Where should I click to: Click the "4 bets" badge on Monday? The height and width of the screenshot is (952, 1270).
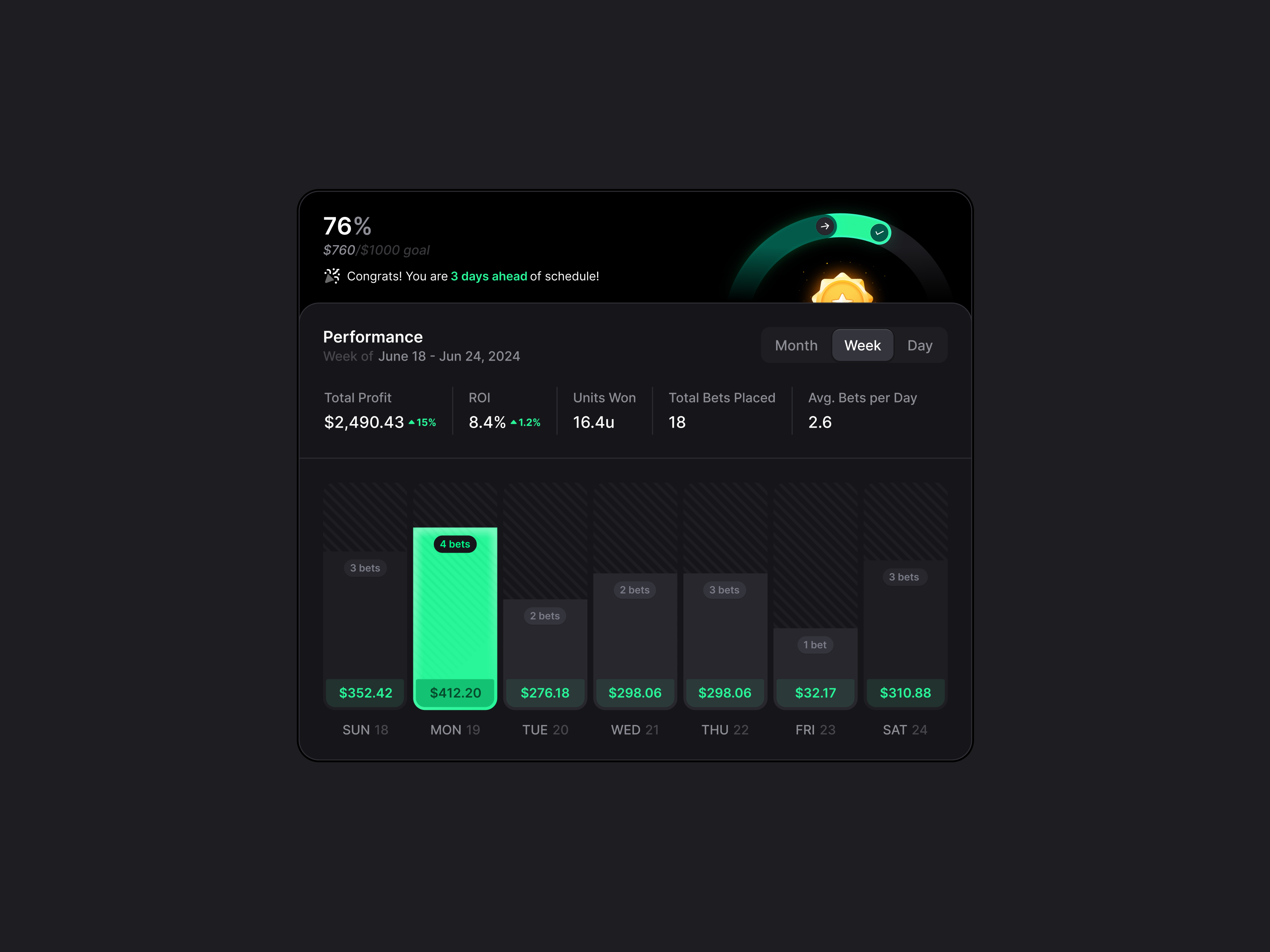[455, 544]
